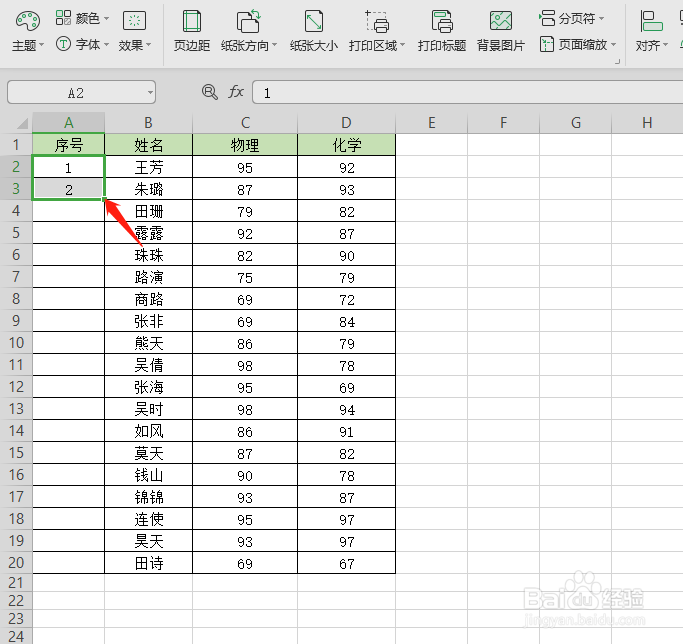Expand the 主题 dropdown arrow
The image size is (683, 644).
[42, 45]
